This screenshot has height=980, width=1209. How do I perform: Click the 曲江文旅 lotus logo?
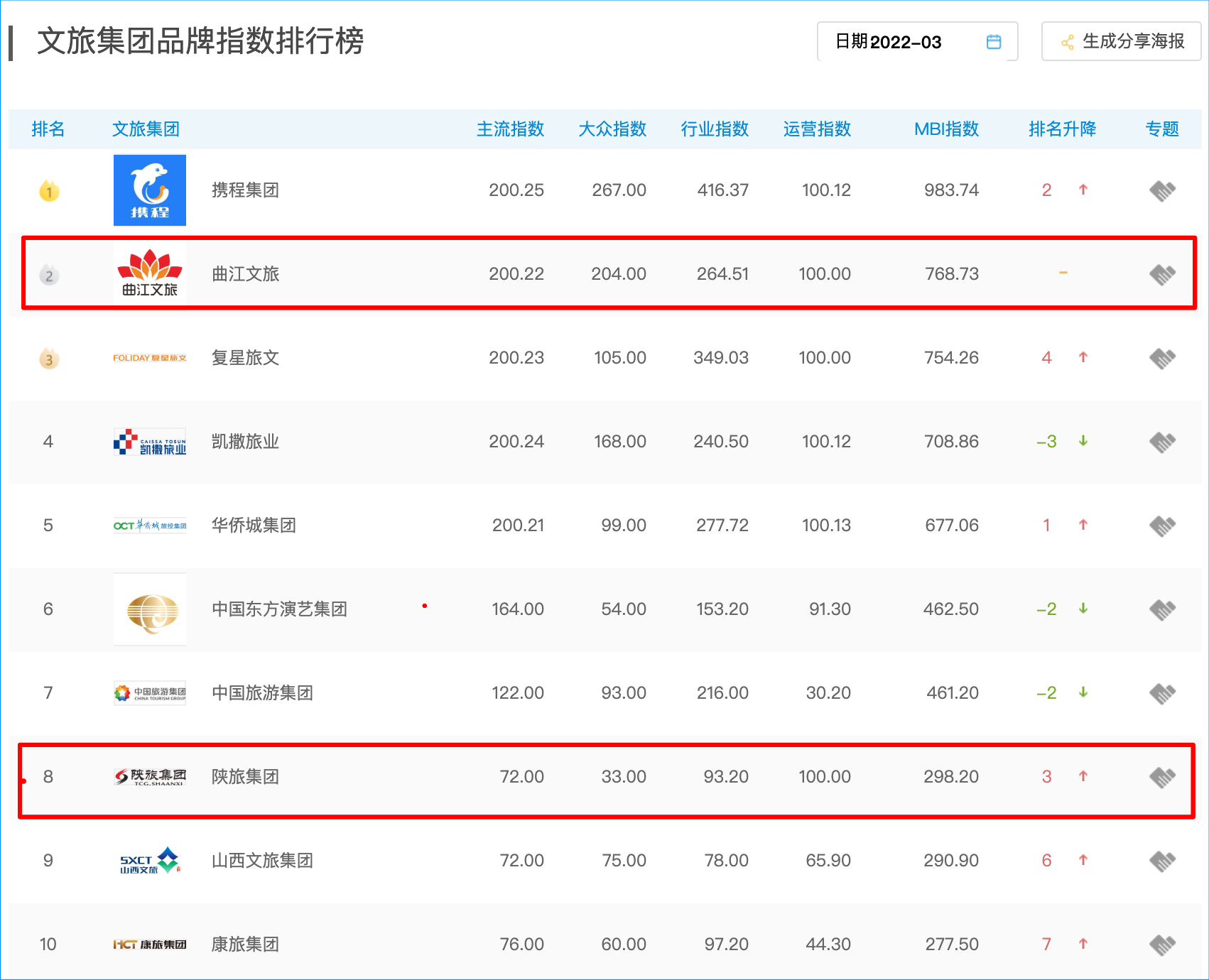click(150, 274)
